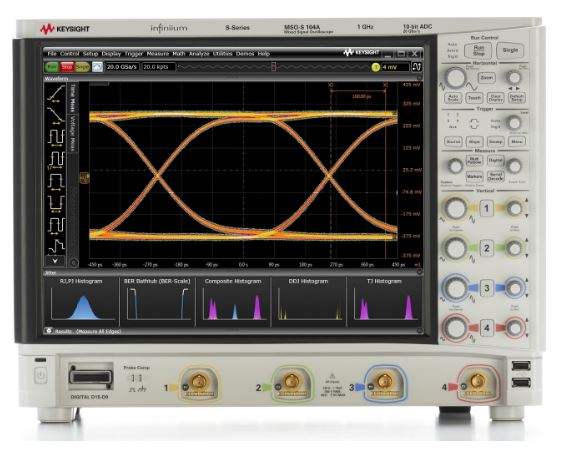Click the Touch front panel key
The image size is (568, 463).
coord(474,98)
